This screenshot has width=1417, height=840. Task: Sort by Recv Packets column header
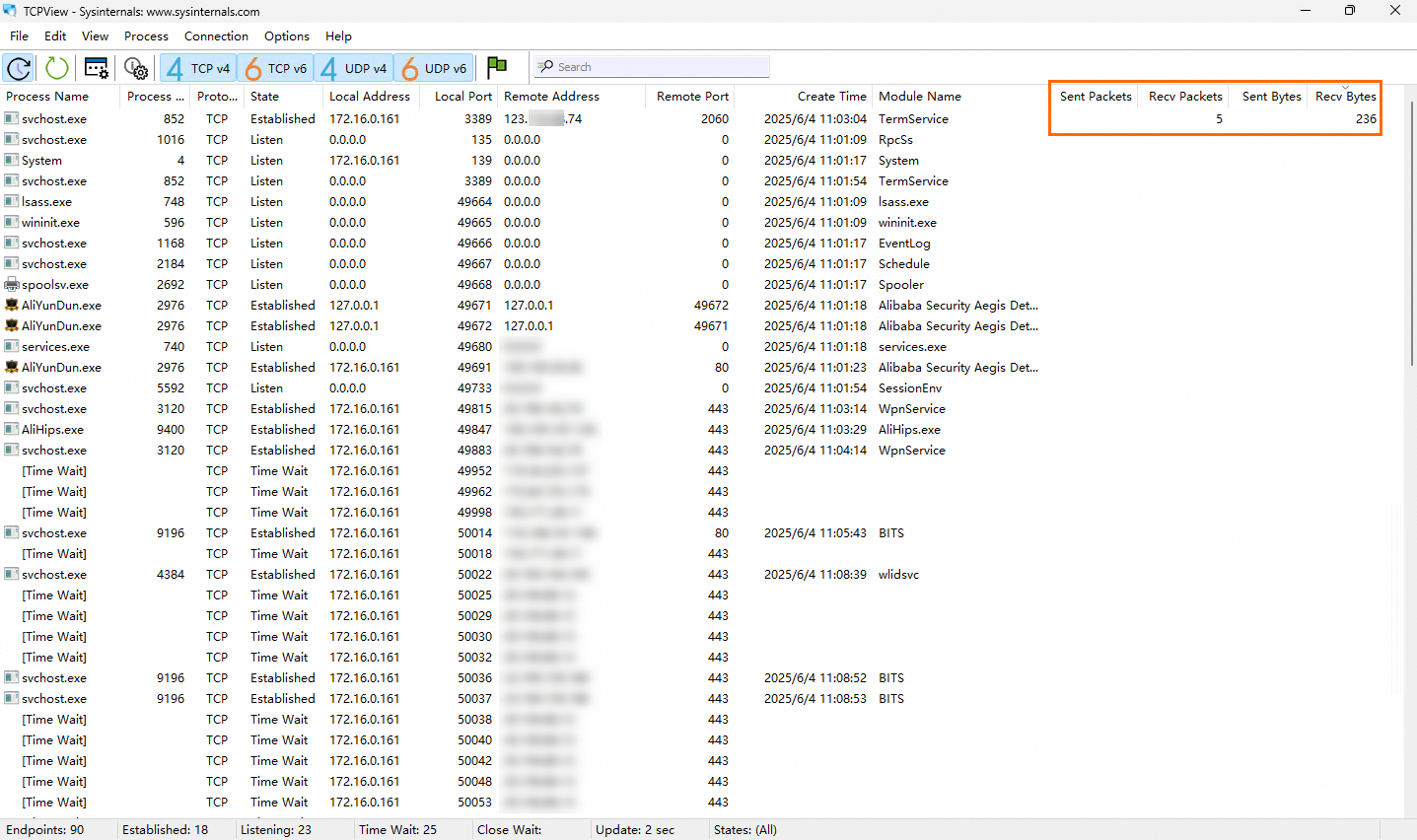(1183, 97)
